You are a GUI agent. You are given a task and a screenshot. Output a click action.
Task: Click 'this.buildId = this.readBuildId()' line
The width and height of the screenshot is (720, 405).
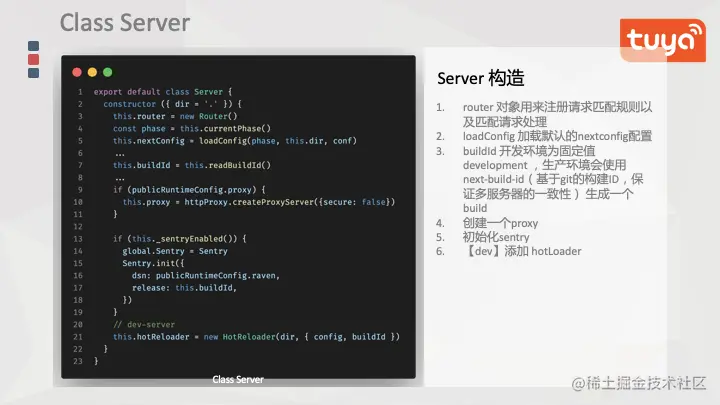point(192,165)
